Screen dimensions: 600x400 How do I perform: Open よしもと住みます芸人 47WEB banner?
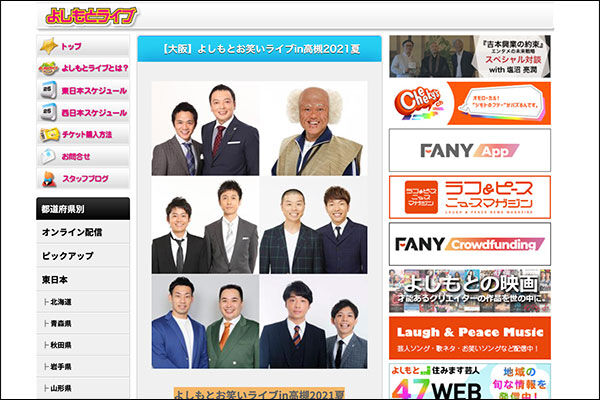(x=470, y=381)
